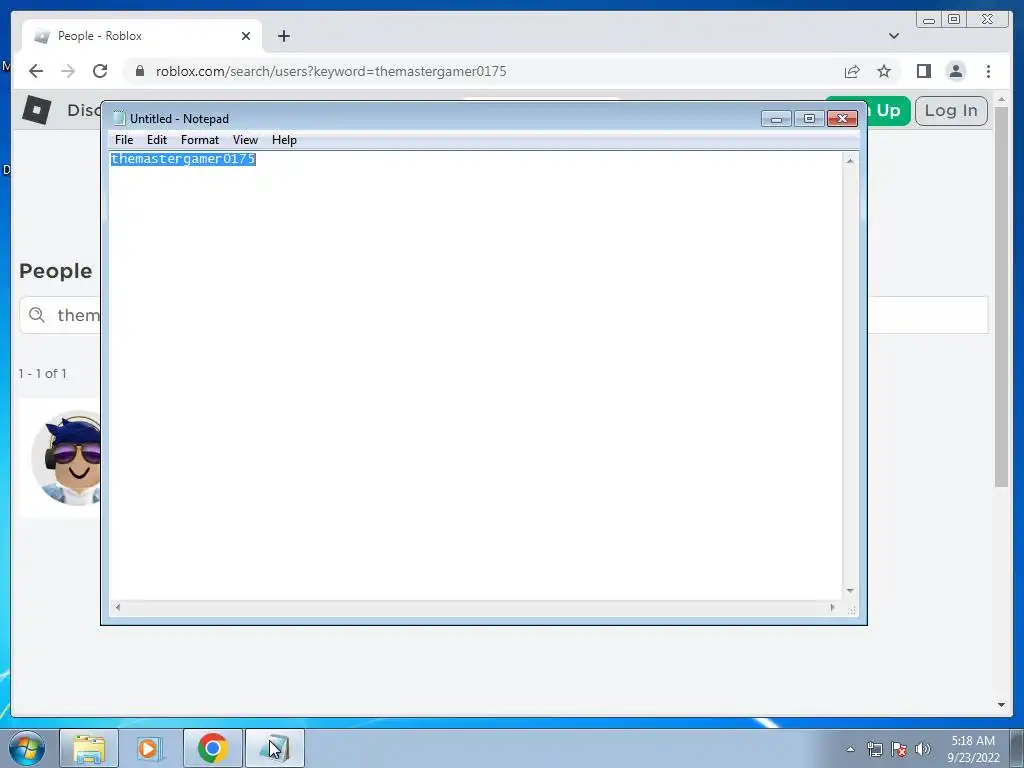
Task: Switch to Chrome from the taskbar
Action: 212,748
